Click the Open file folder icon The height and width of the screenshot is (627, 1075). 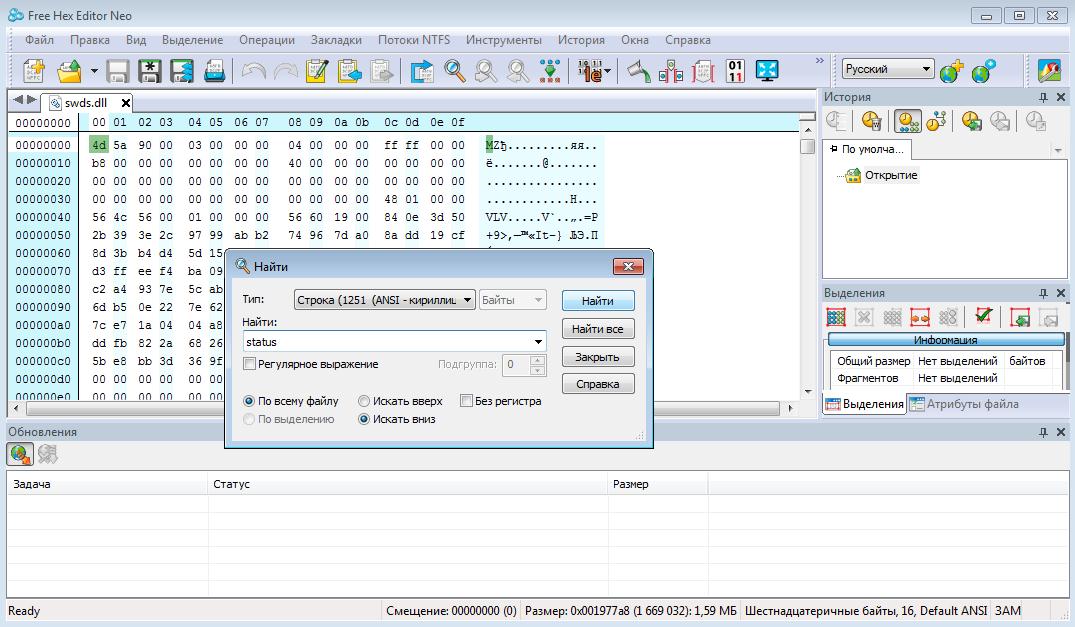69,71
